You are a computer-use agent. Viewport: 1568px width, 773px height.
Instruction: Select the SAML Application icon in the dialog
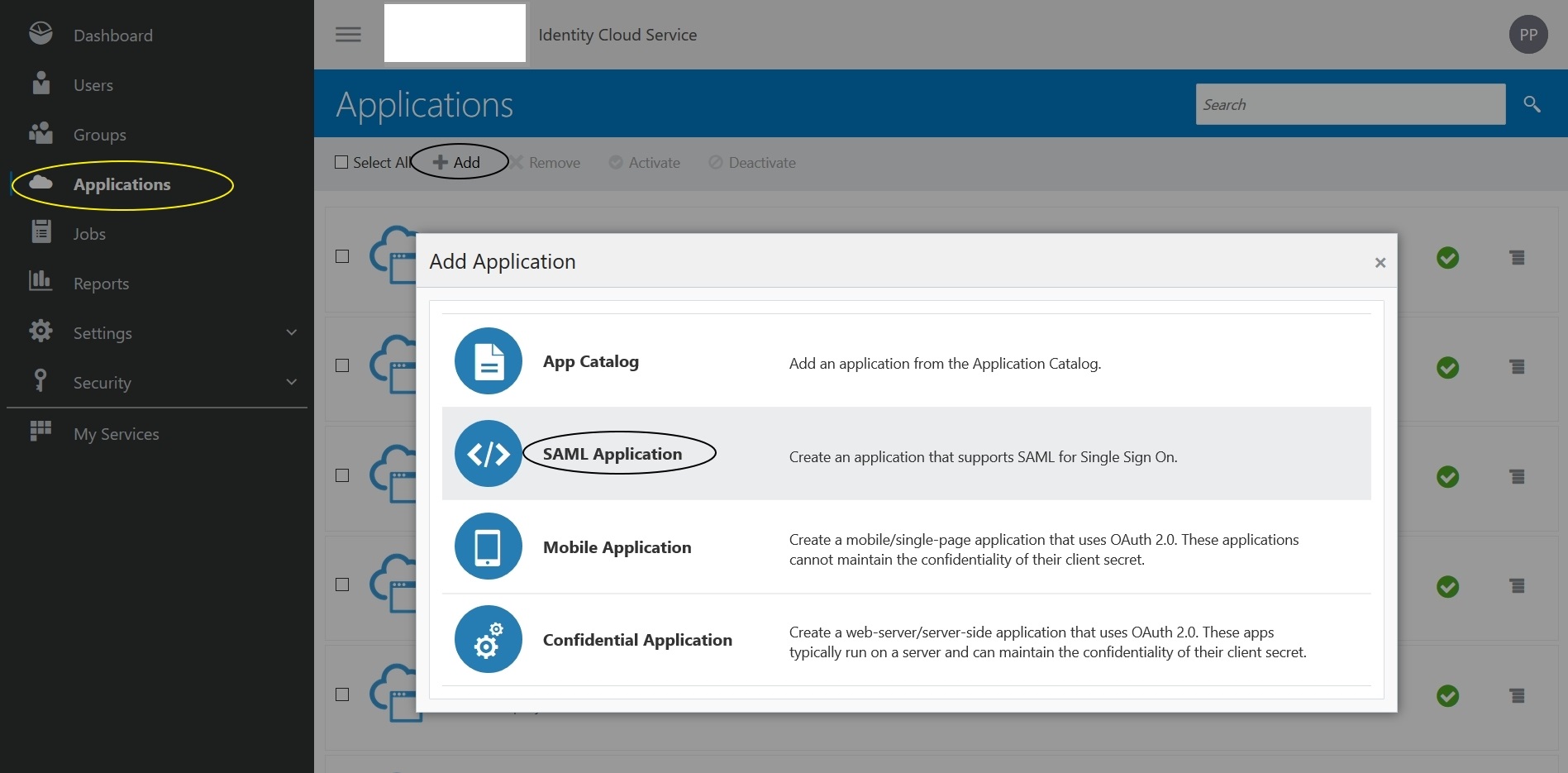click(x=488, y=453)
